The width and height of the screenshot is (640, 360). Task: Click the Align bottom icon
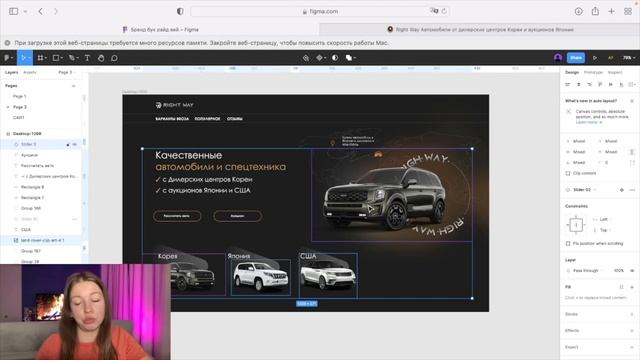[x=621, y=84]
